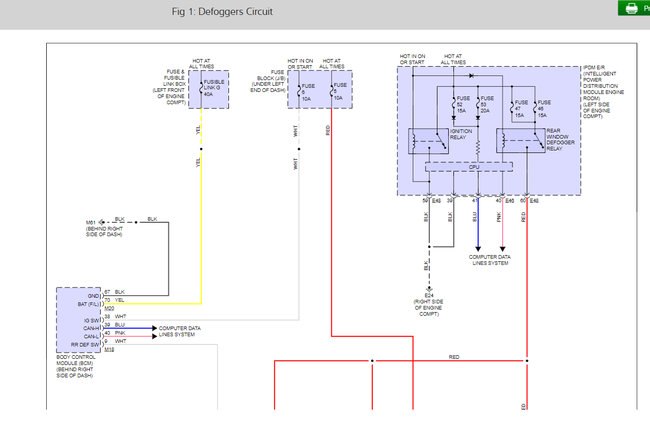Image resolution: width=650 pixels, height=423 pixels.
Task: Click the '70 YEL' wire label
Action: click(x=114, y=300)
